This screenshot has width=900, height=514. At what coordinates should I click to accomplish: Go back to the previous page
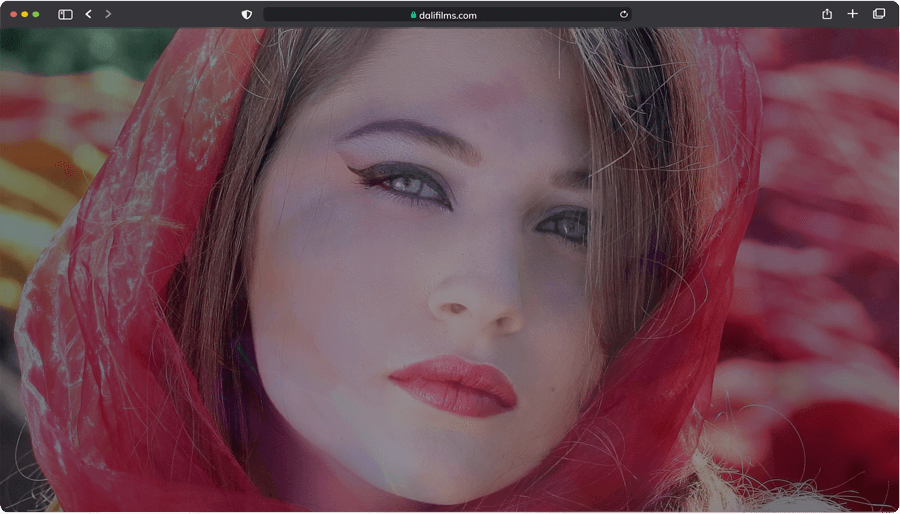[x=88, y=14]
